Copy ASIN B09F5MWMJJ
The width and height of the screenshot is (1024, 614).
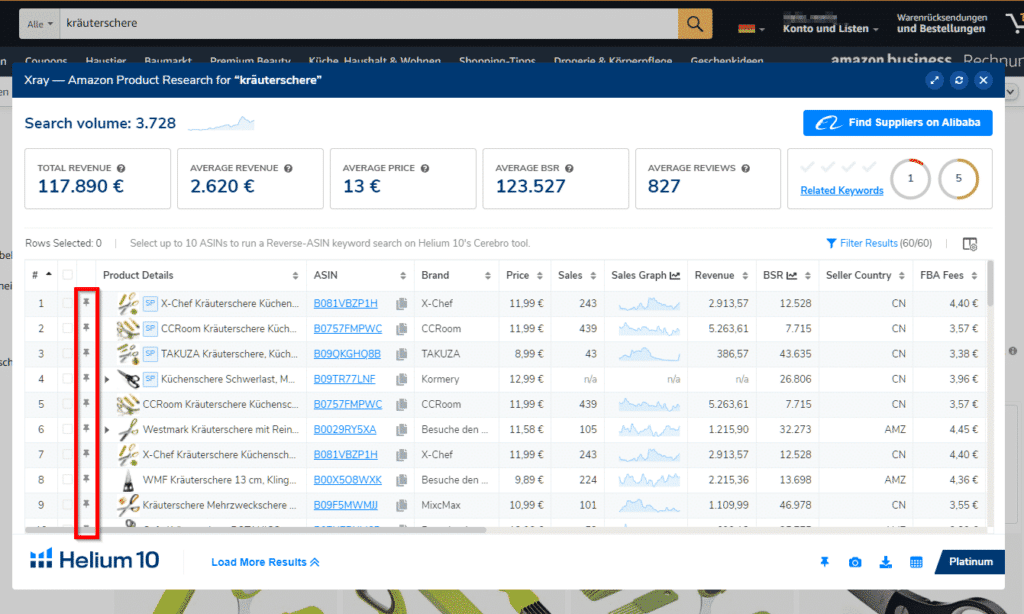coord(402,505)
